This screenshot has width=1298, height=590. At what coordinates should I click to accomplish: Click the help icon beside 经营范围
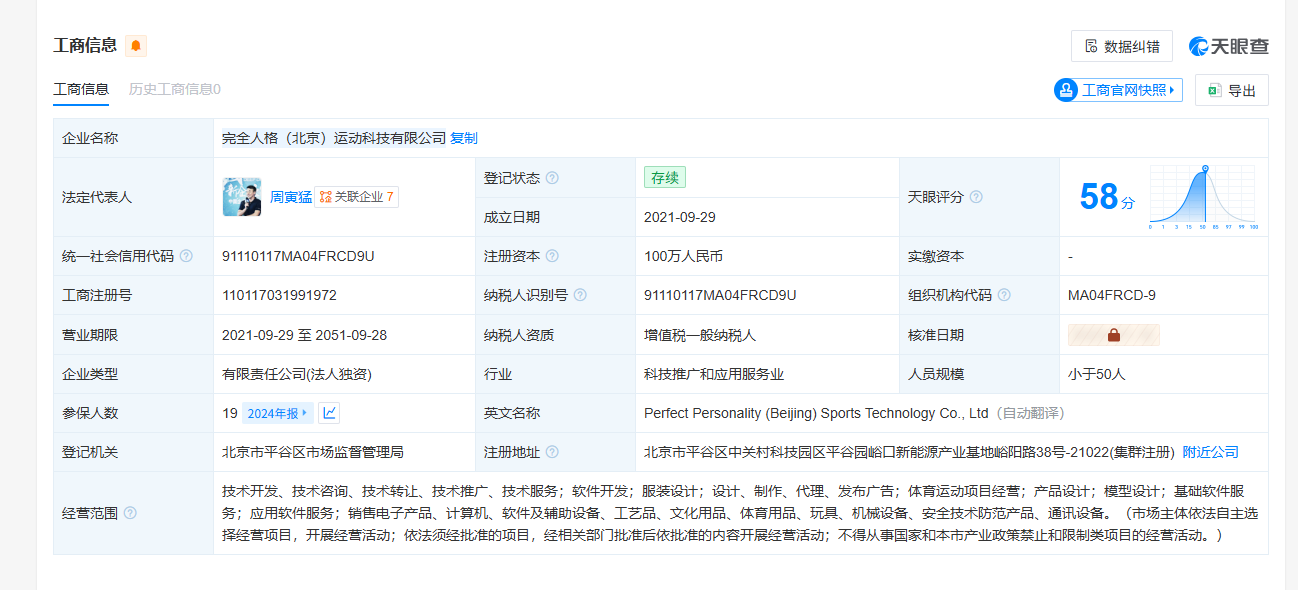130,513
